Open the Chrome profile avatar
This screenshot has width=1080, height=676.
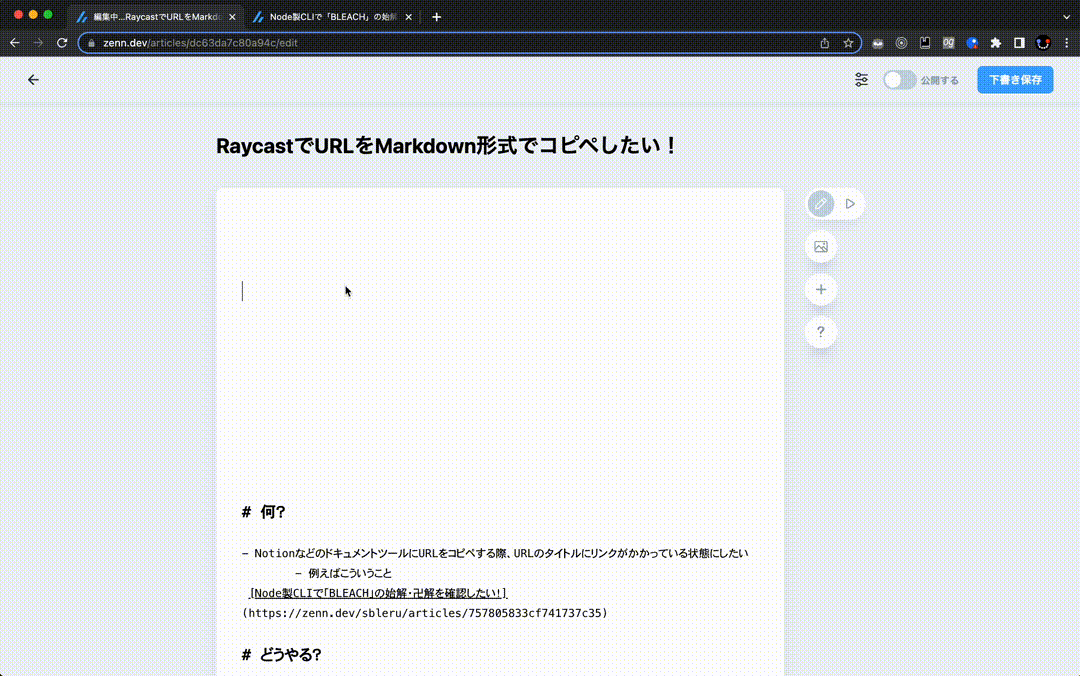1043,43
